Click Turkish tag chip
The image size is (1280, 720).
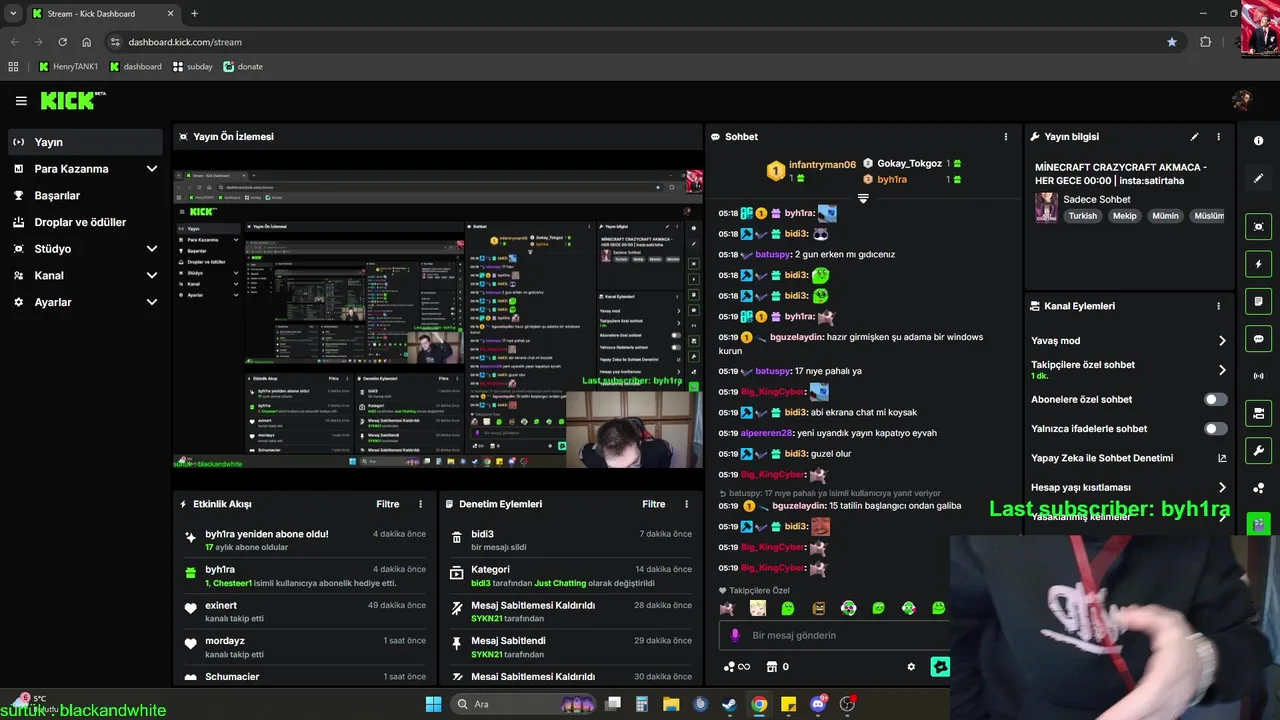[1082, 216]
